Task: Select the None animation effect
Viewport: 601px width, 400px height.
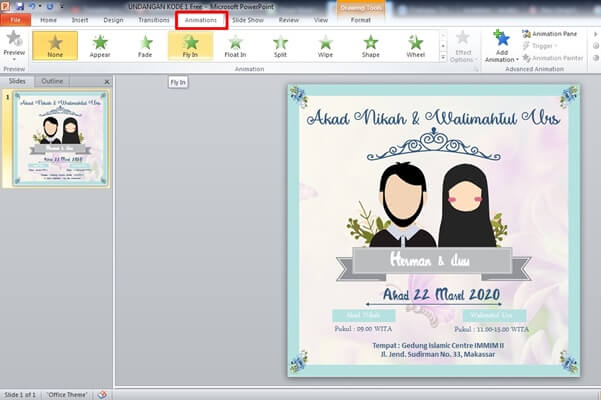Action: point(55,46)
